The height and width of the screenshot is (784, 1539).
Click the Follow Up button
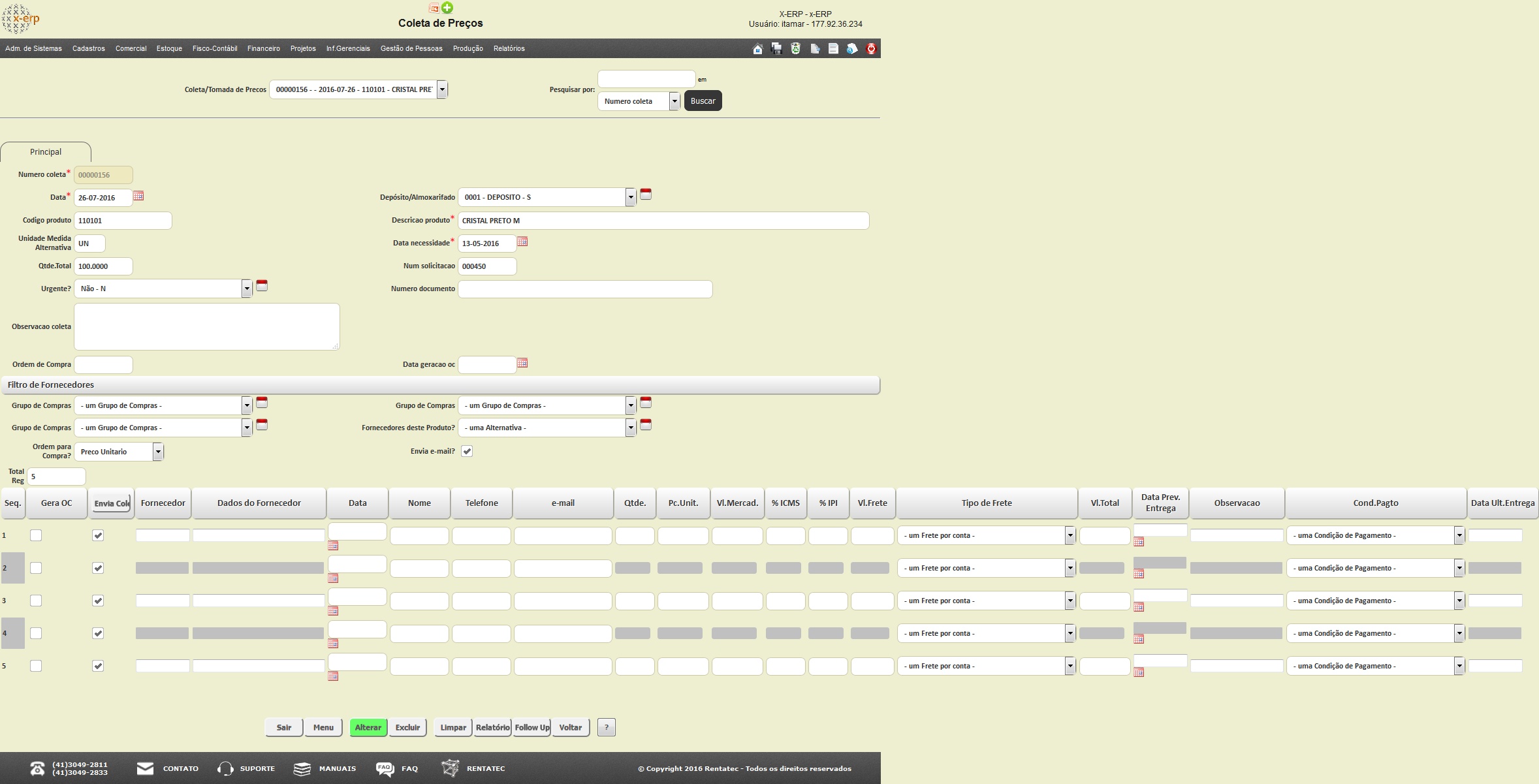(x=532, y=727)
